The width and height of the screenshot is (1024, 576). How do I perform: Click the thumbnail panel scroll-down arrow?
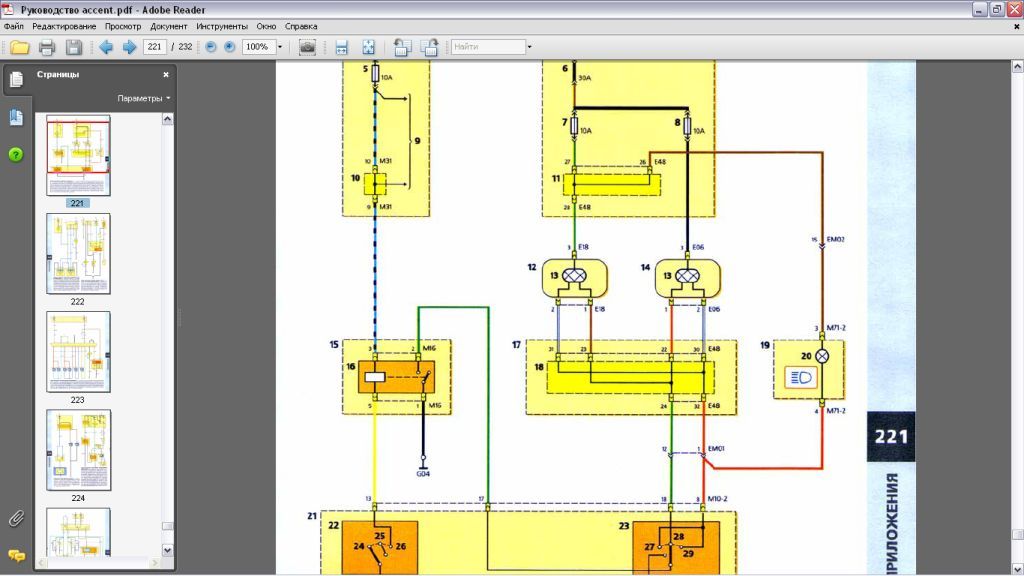point(168,550)
